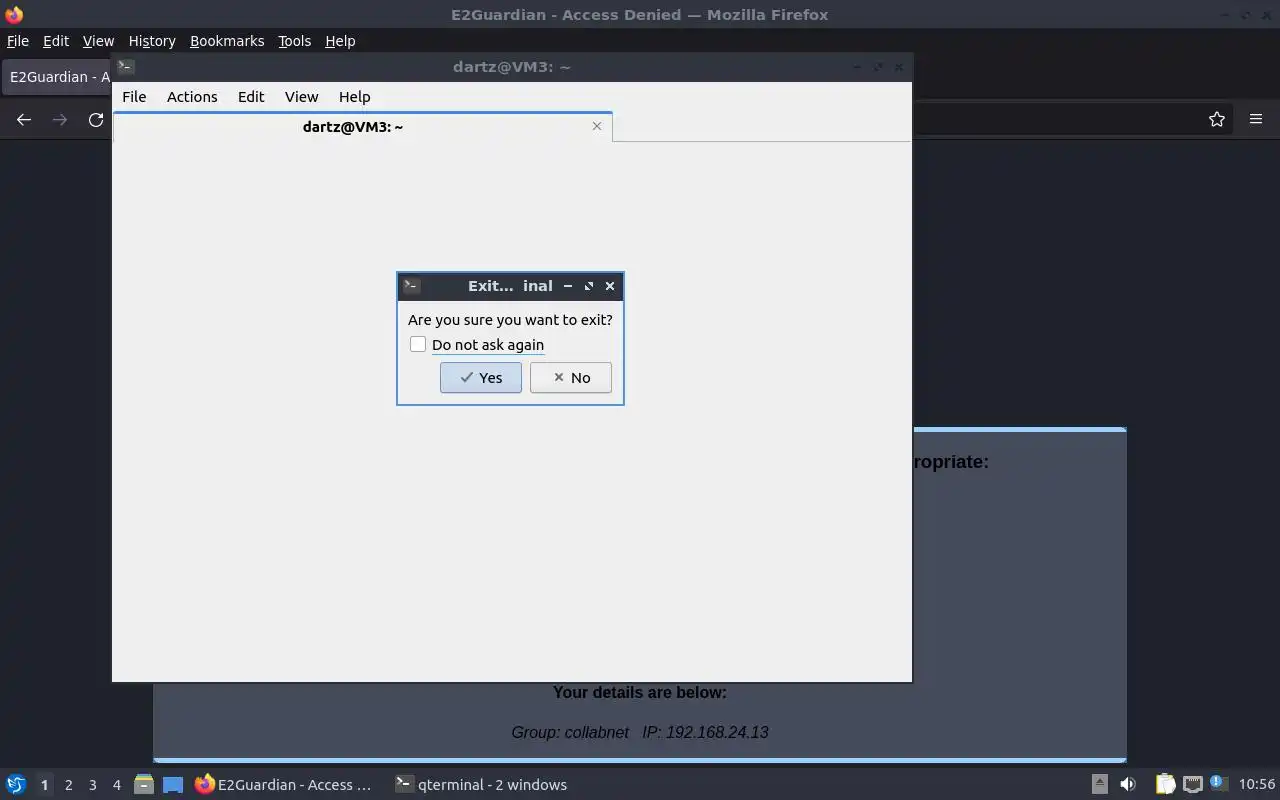Click the removable media eject tray icon
Image resolution: width=1280 pixels, height=800 pixels.
coord(1099,784)
